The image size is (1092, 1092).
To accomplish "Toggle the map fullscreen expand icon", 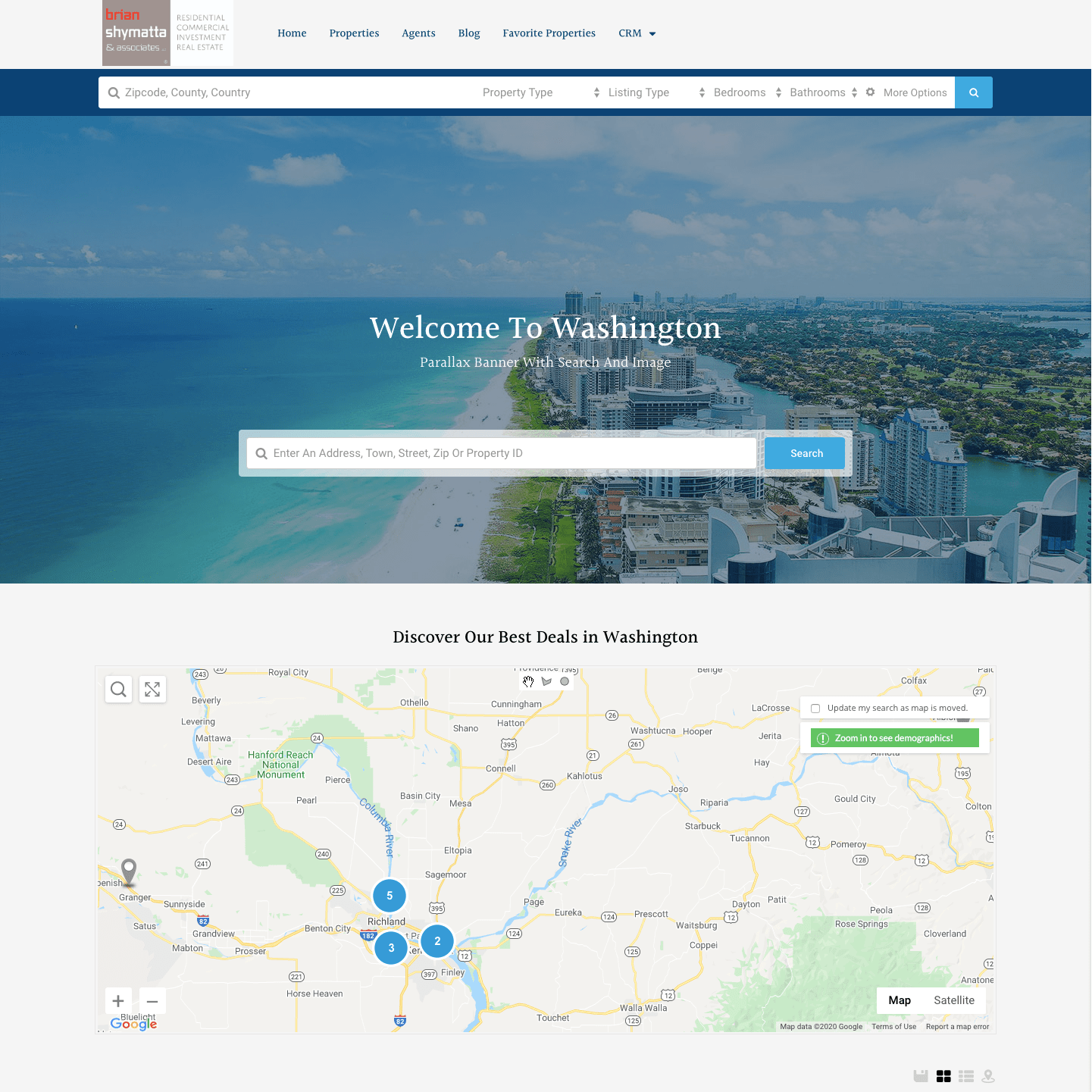I will 152,689.
